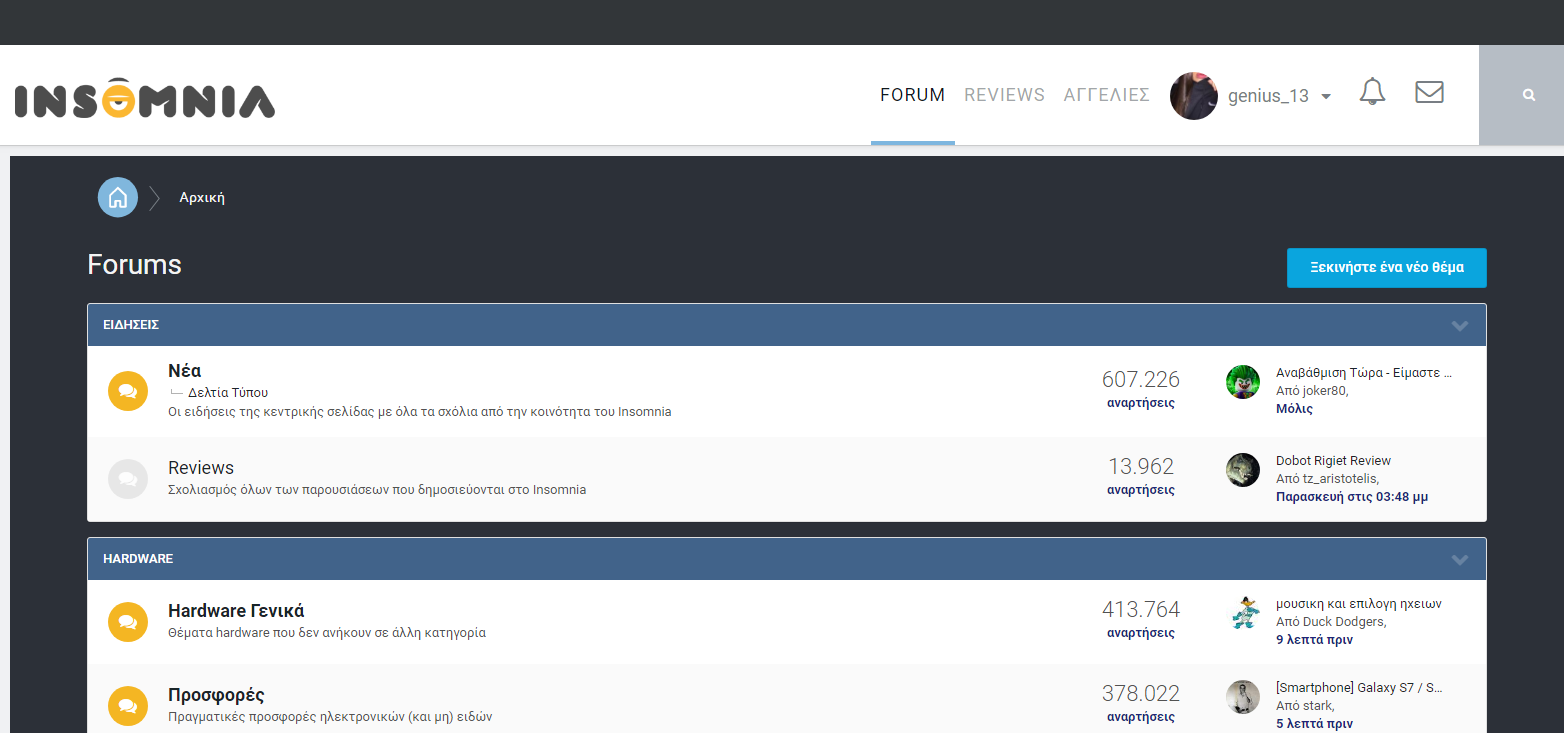Open the ΕΙΔΗΣΕΙΣ category title
This screenshot has width=1564, height=733.
[131, 325]
